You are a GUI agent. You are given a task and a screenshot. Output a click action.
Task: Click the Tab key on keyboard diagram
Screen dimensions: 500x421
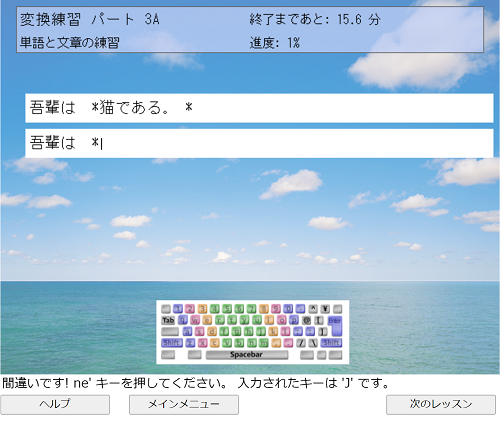coord(168,320)
